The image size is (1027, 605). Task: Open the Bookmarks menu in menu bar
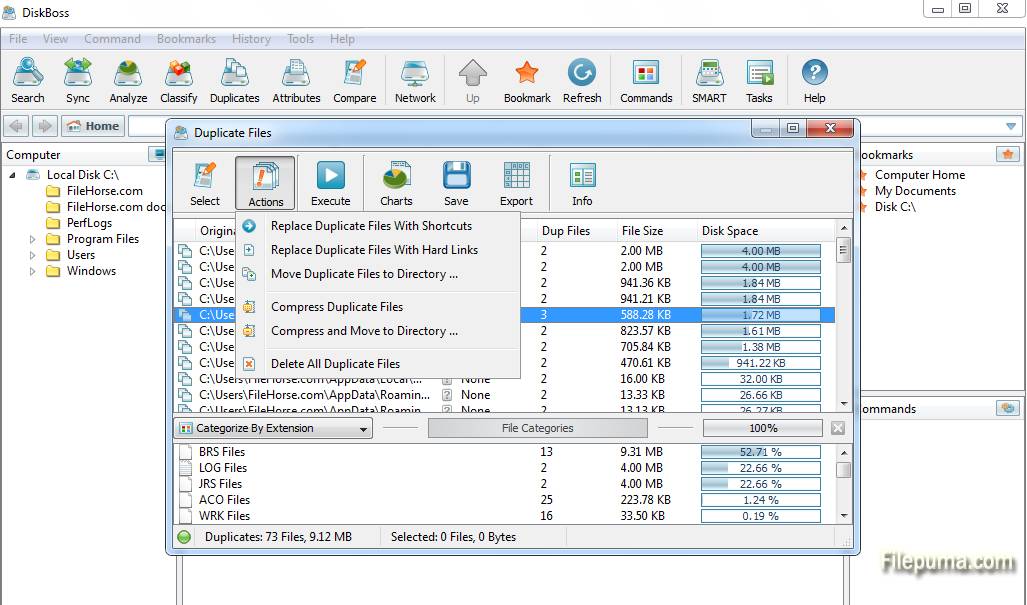186,39
